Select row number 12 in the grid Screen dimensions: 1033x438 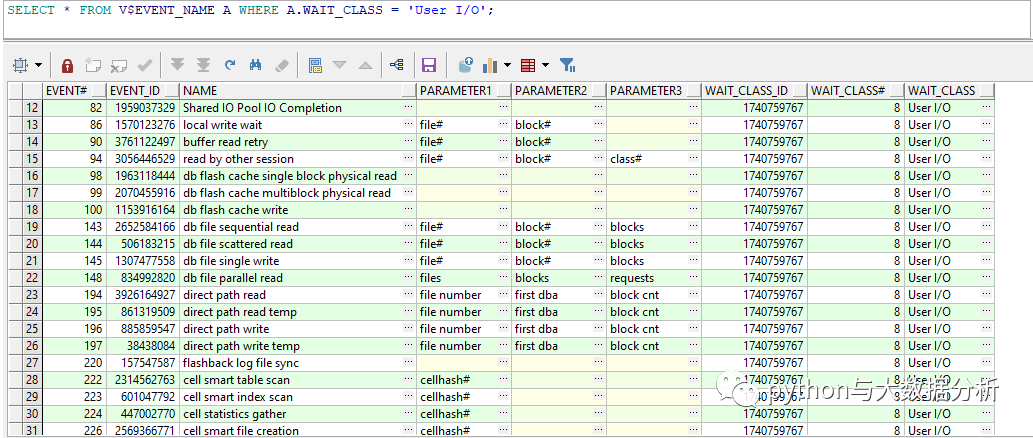[32, 108]
